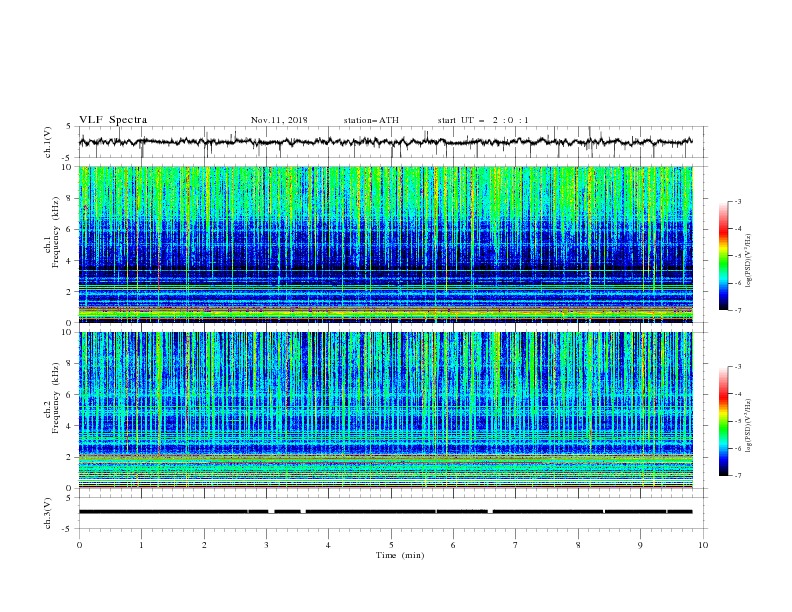The width and height of the screenshot is (792, 612).
Task: Click the "-5" tick on lower color bar
Action: (x=737, y=421)
